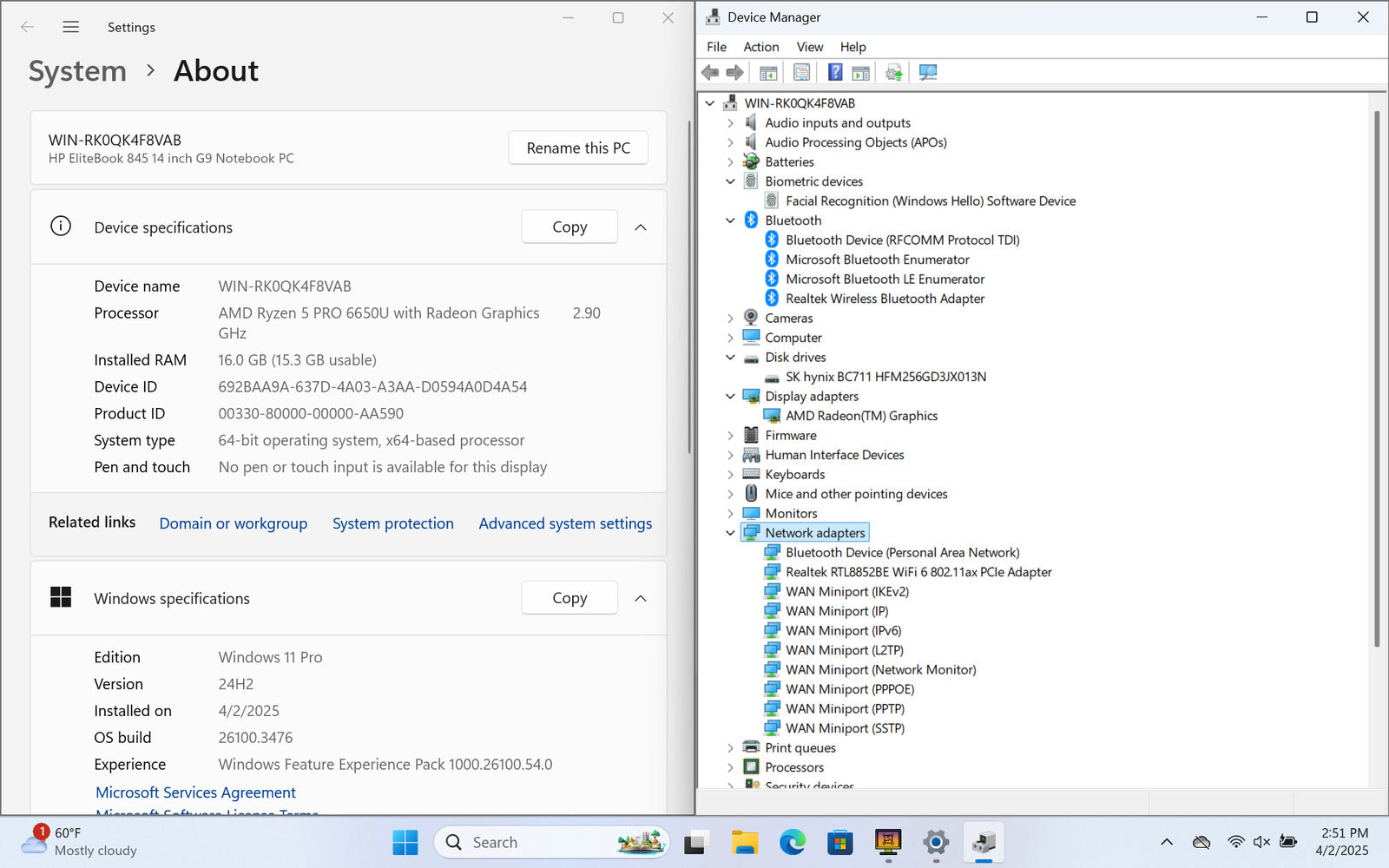Collapse the Network adapters node
This screenshot has height=868, width=1389.
tap(730, 533)
